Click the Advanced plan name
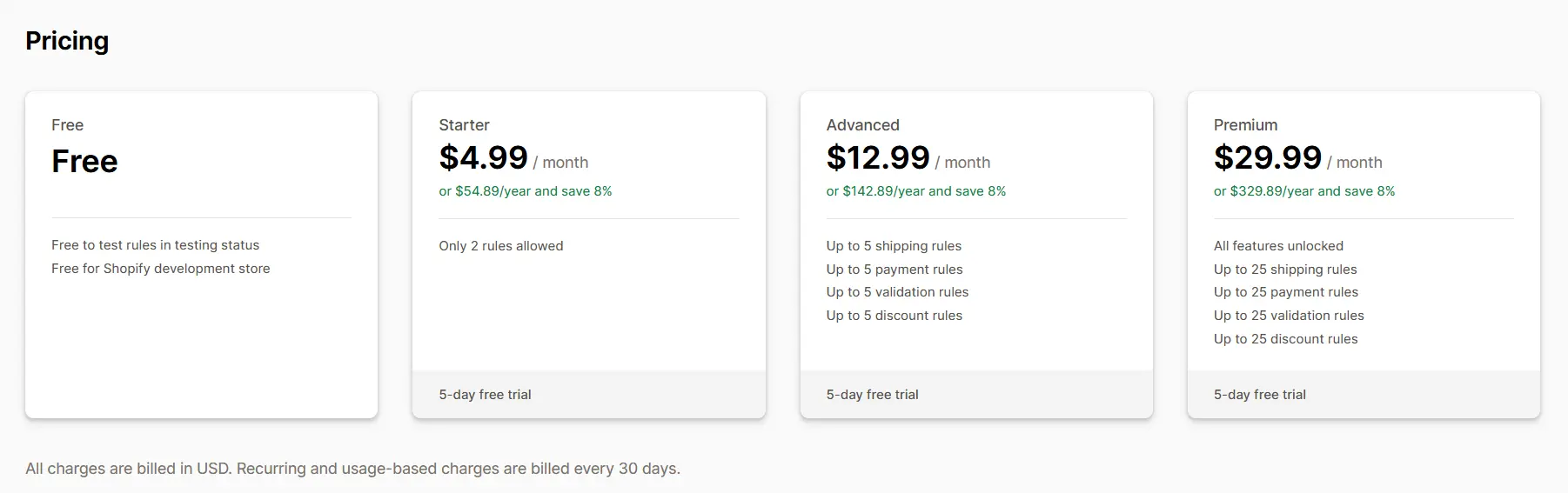The height and width of the screenshot is (493, 1568). pyautogui.click(x=862, y=125)
